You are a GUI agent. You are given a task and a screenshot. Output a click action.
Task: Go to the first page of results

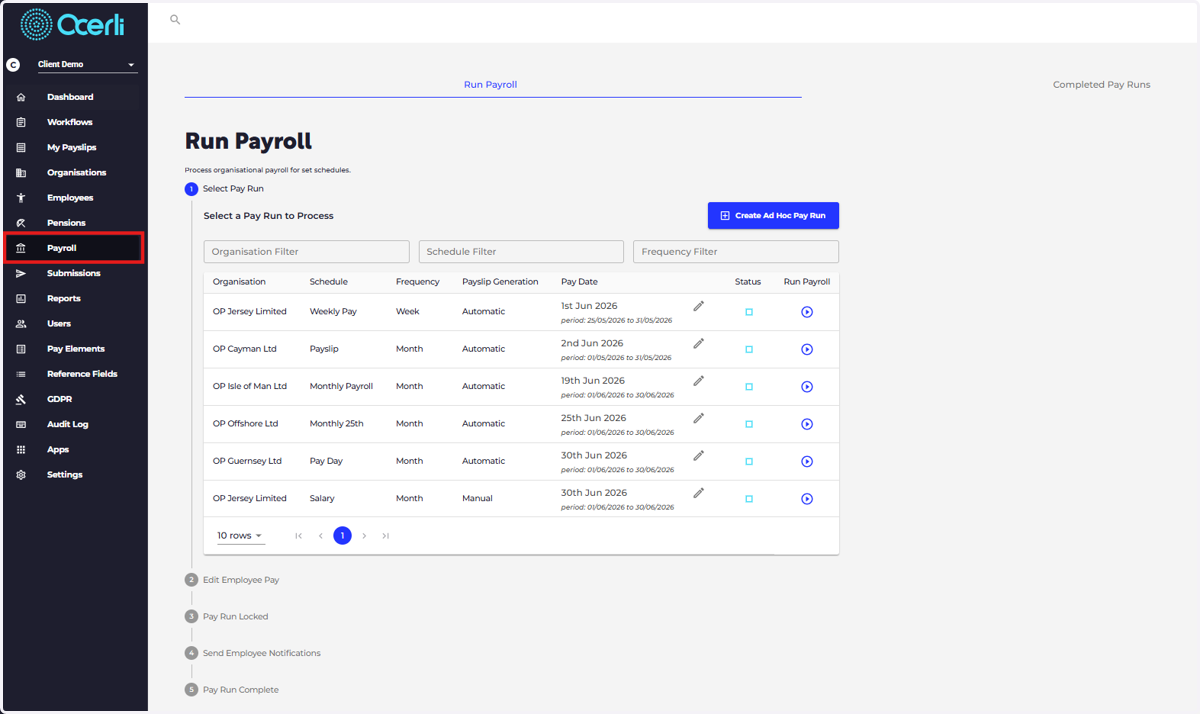(298, 536)
